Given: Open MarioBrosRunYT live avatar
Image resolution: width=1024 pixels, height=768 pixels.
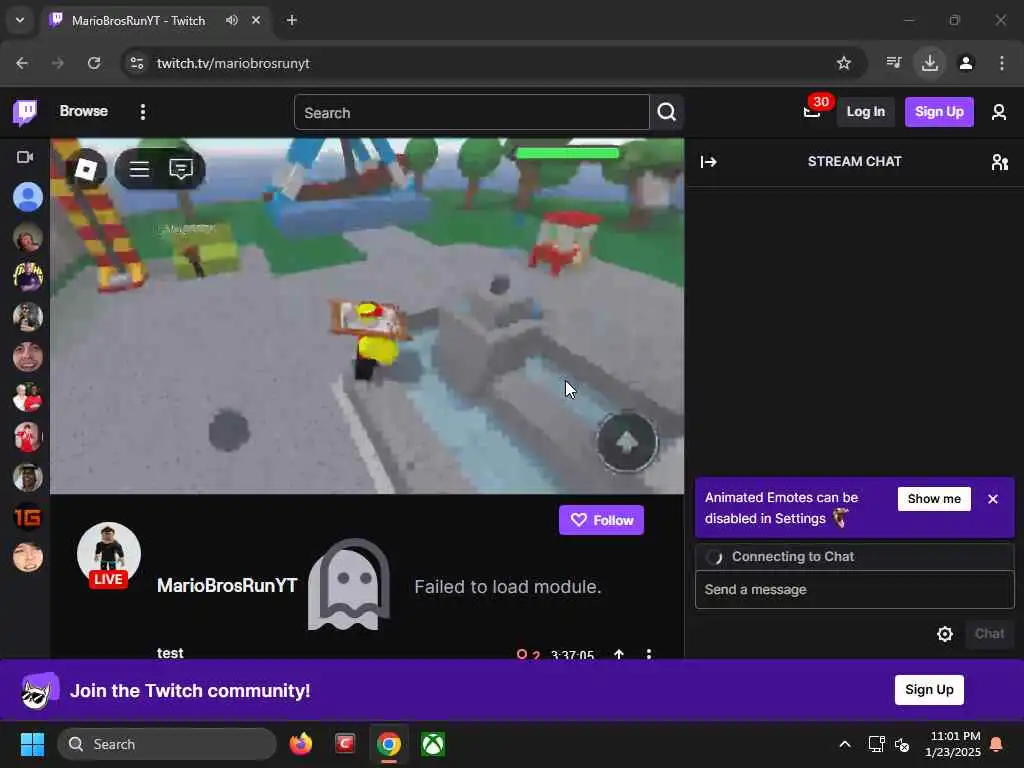Looking at the screenshot, I should pos(108,555).
